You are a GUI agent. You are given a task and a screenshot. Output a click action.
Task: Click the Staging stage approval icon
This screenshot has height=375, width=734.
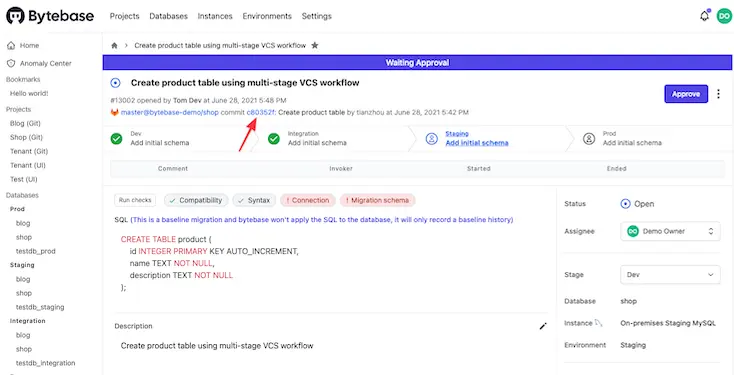pos(431,139)
